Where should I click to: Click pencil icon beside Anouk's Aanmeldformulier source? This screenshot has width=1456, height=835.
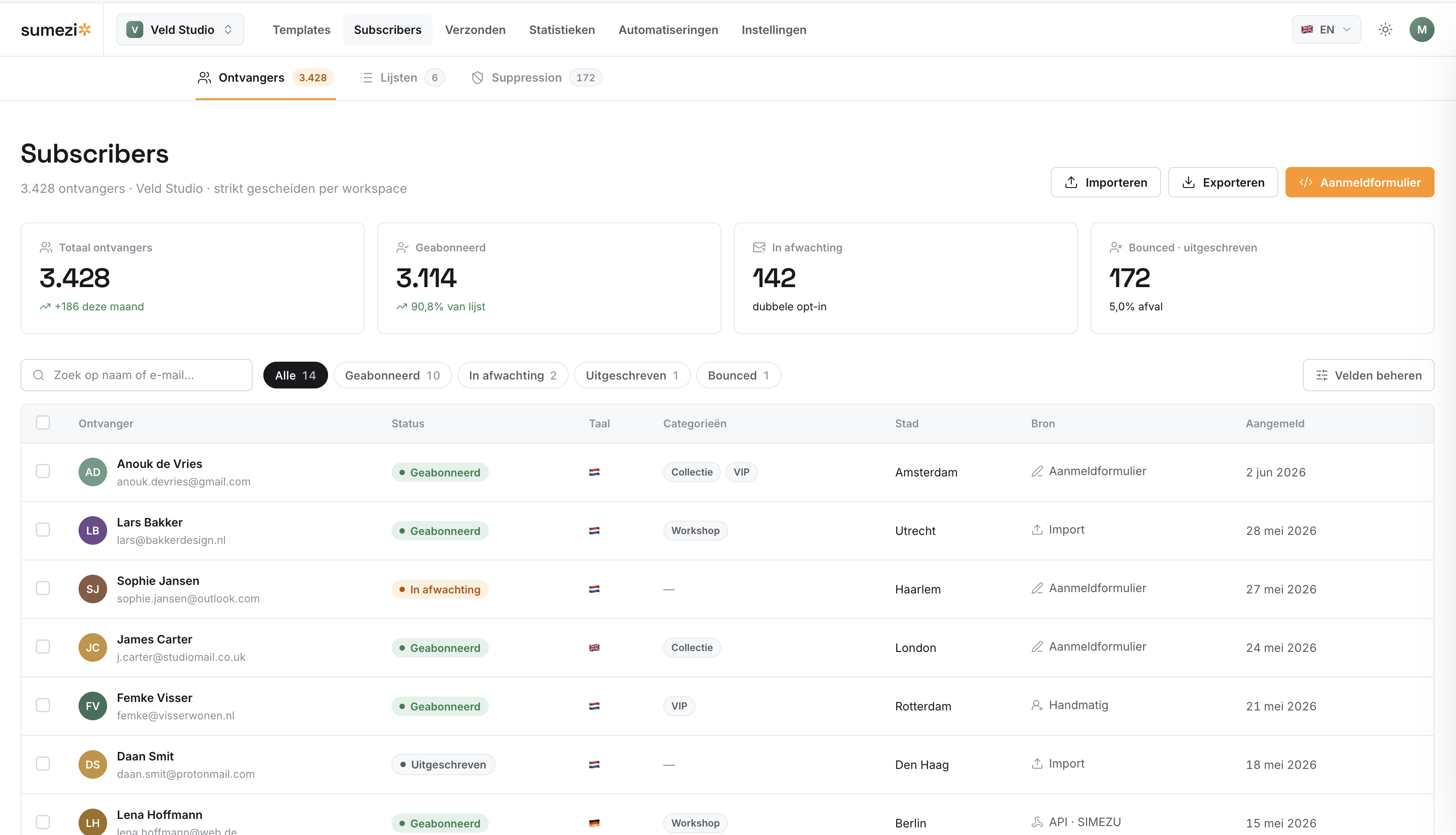[x=1037, y=472]
